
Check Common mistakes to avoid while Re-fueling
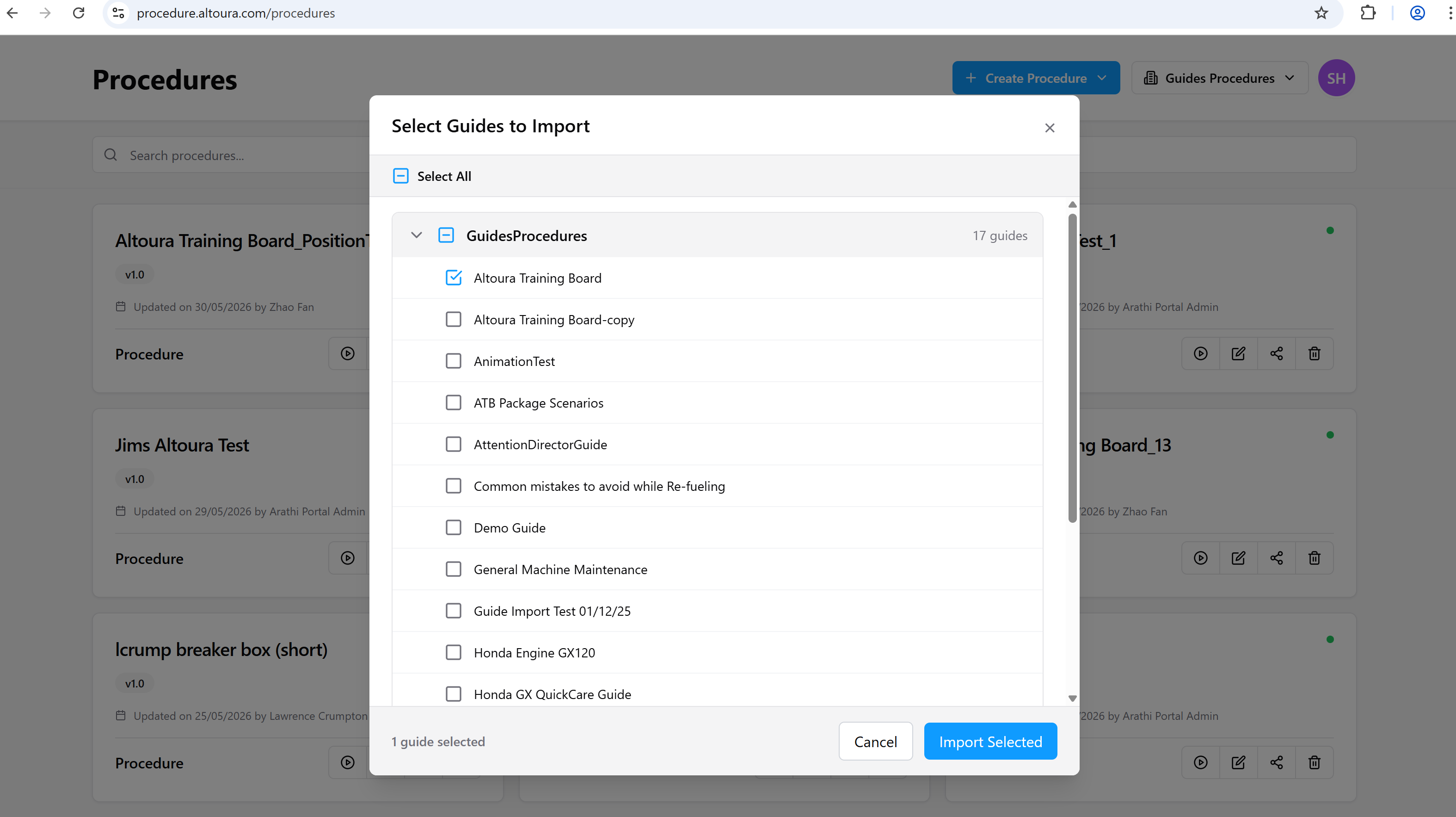(453, 486)
